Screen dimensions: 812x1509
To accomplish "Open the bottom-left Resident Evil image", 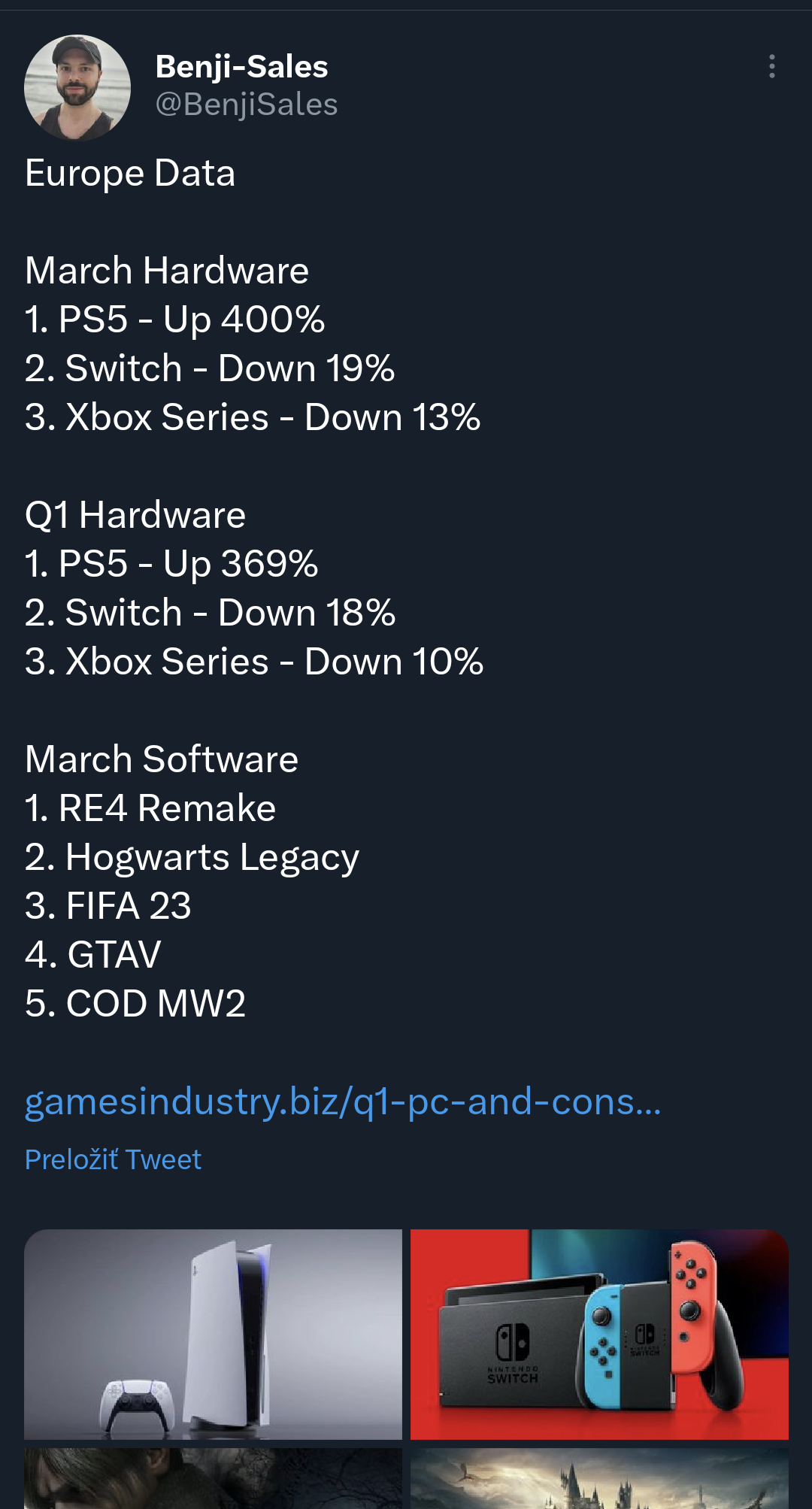I will coord(213,1478).
